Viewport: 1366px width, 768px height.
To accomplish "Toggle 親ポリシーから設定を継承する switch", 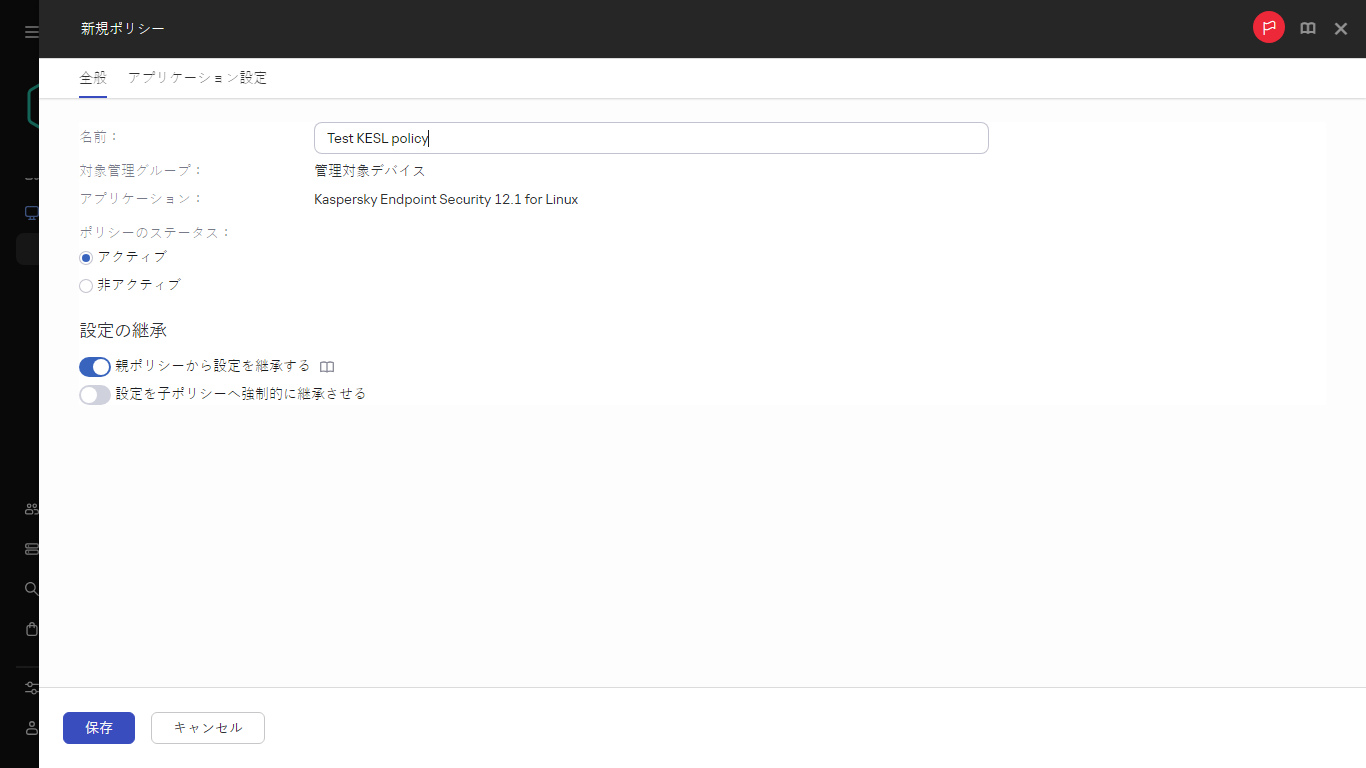I will click(x=95, y=367).
